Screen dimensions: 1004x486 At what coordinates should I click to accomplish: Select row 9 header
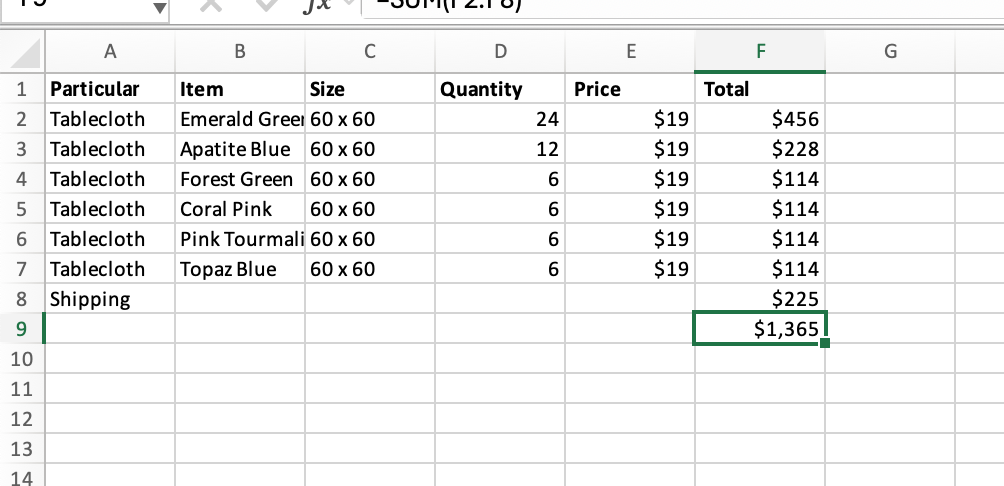point(21,329)
